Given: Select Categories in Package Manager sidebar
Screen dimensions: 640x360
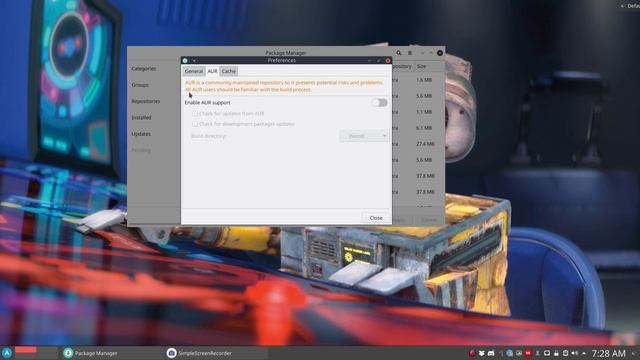Looking at the screenshot, I should tap(144, 69).
